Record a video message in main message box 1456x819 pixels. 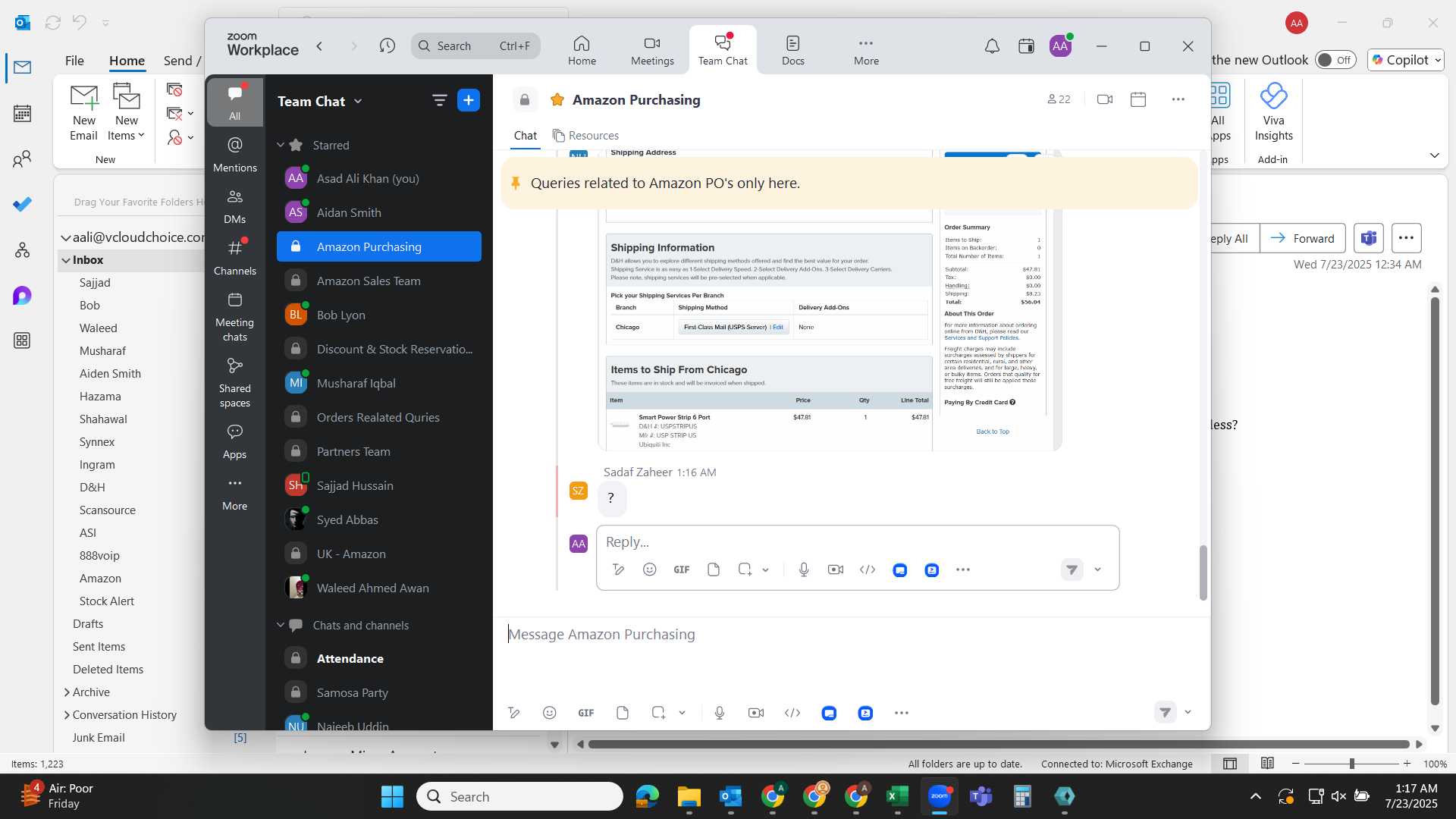coord(756,713)
